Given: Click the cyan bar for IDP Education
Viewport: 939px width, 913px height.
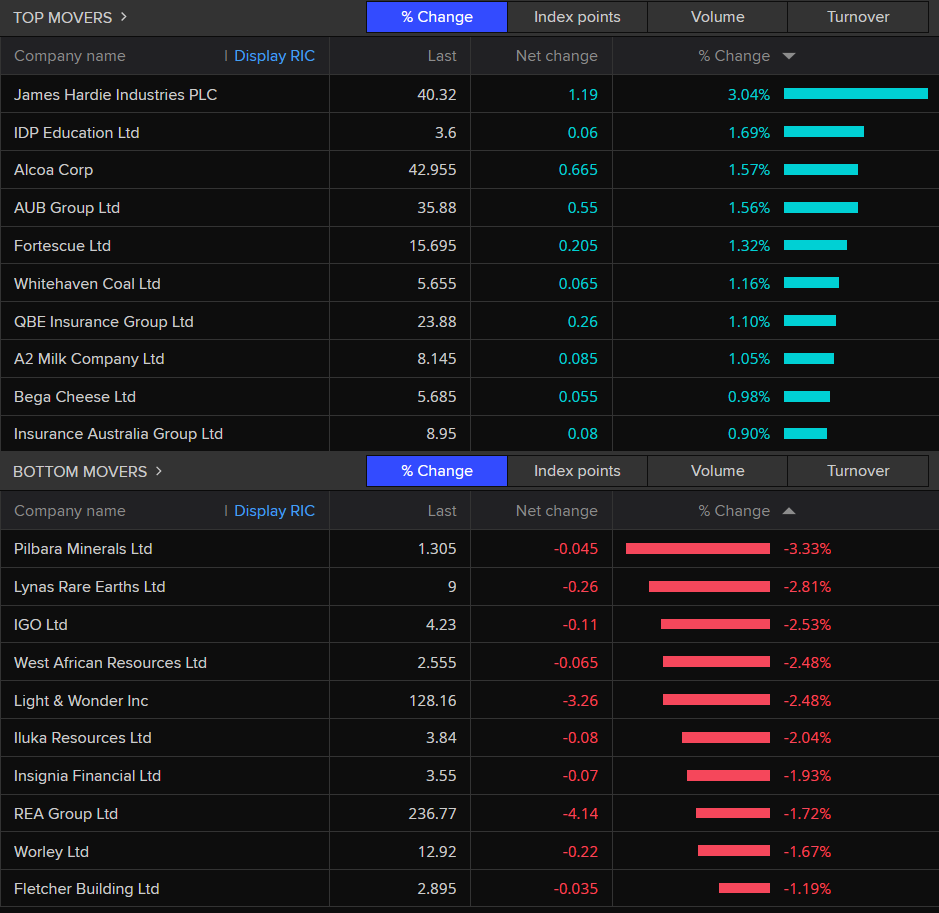Looking at the screenshot, I should pyautogui.click(x=824, y=132).
